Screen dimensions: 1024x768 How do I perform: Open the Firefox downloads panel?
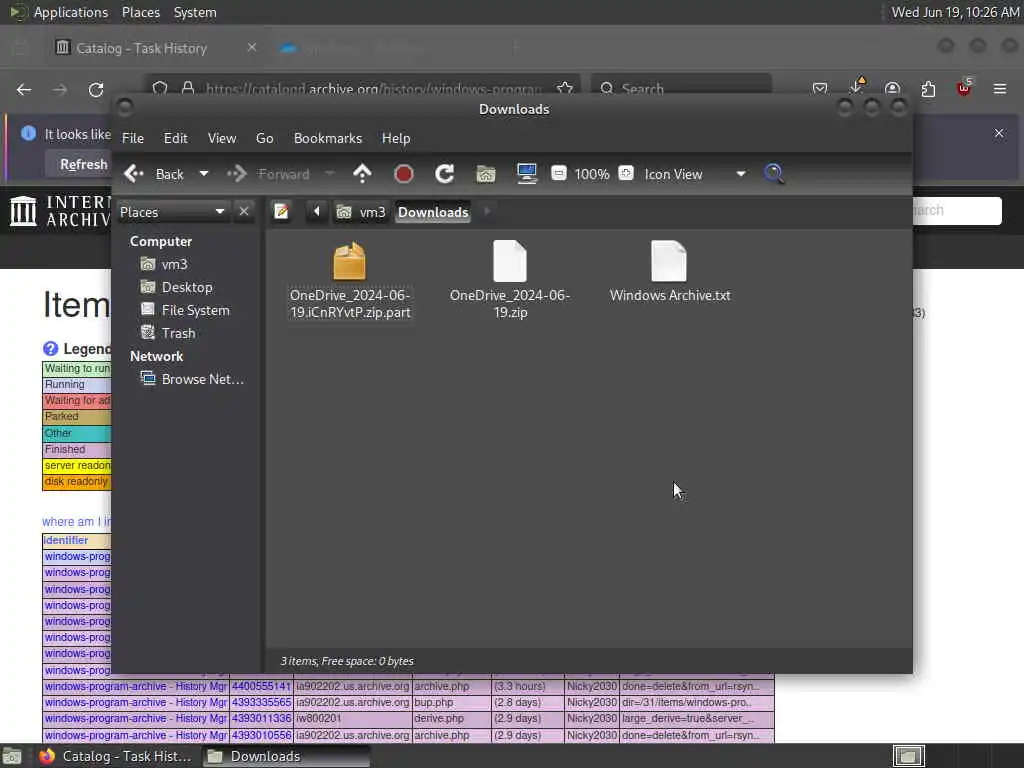point(856,88)
